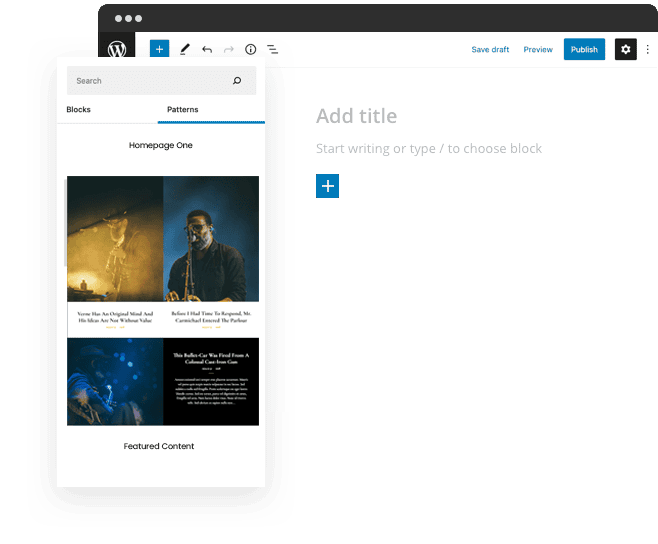This screenshot has width=658, height=544.
Task: Click the Redo arrow icon
Action: tap(229, 49)
